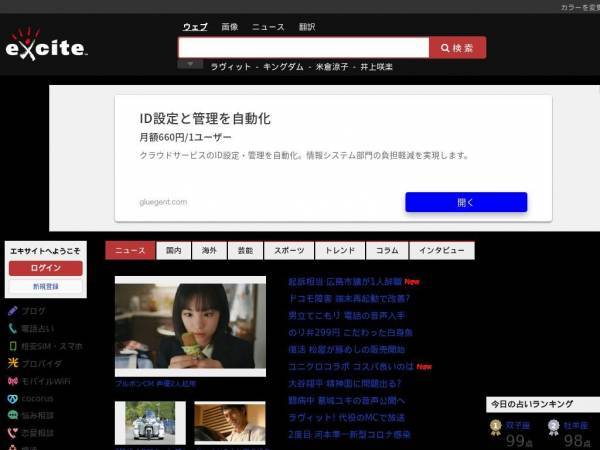
Task: Switch to the 海外 tab
Action: coord(209,251)
